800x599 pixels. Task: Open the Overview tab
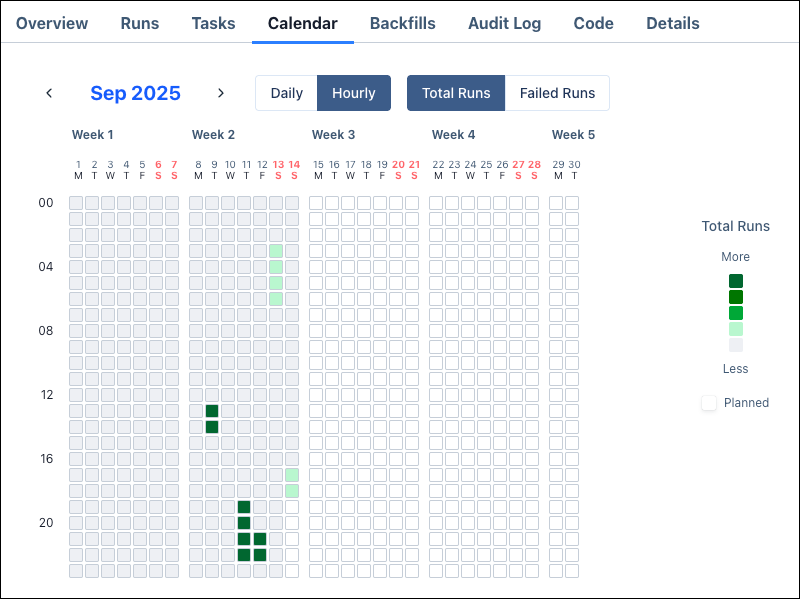tap(52, 23)
